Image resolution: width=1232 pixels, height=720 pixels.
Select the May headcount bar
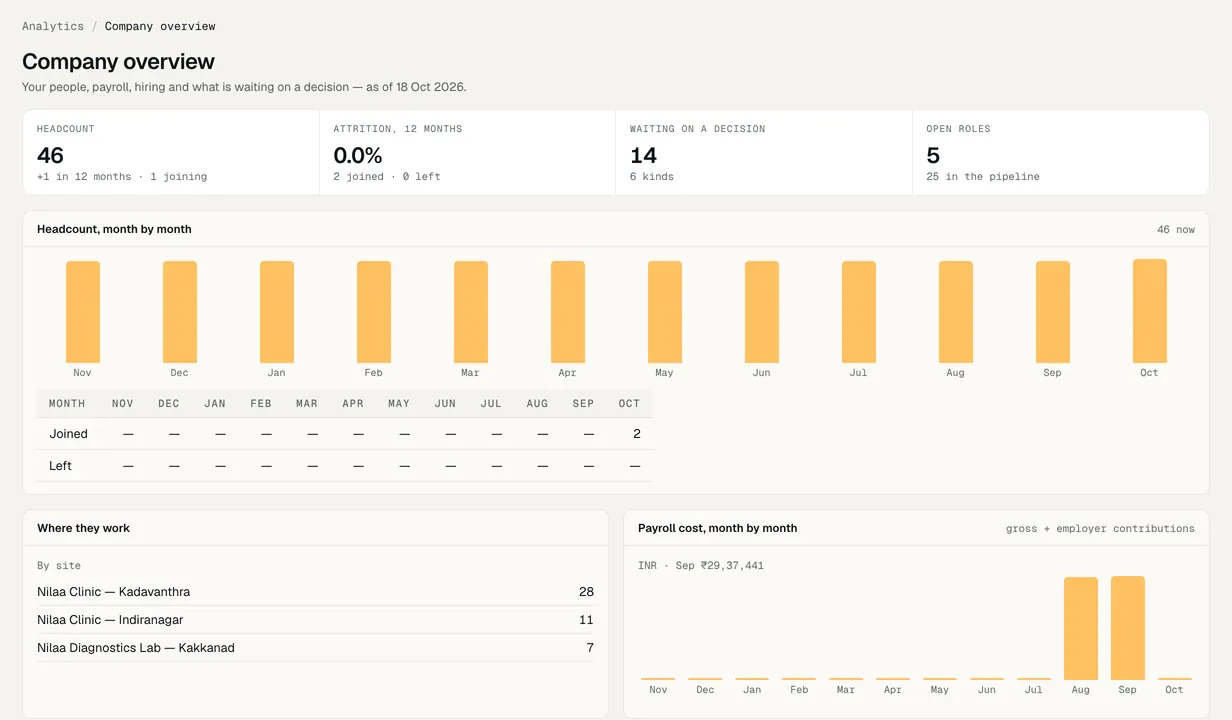tap(665, 312)
